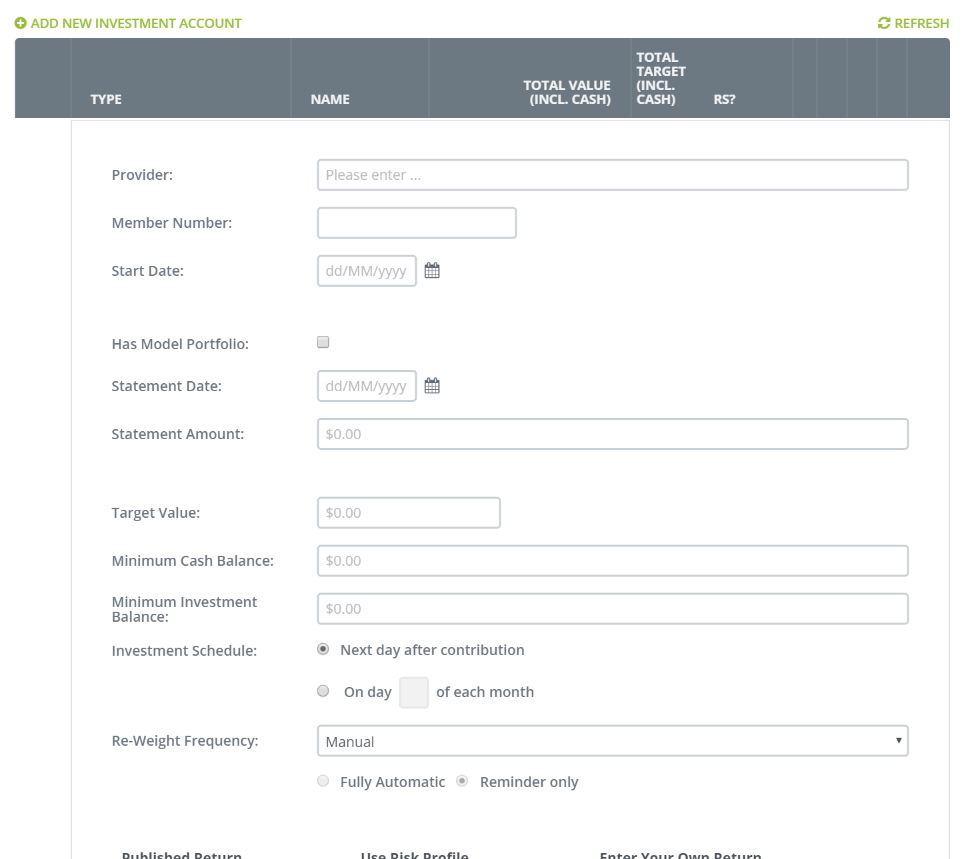The image size is (972, 859).
Task: Select the On day of each month option
Action: 323,691
